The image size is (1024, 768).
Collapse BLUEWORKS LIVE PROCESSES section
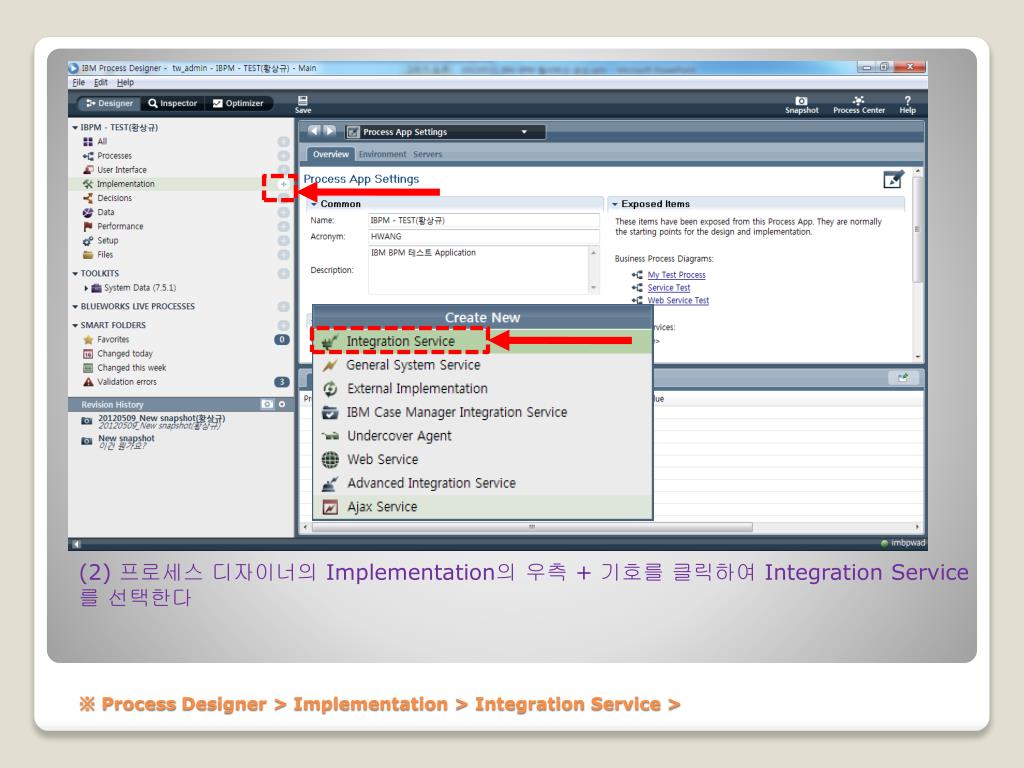74,306
